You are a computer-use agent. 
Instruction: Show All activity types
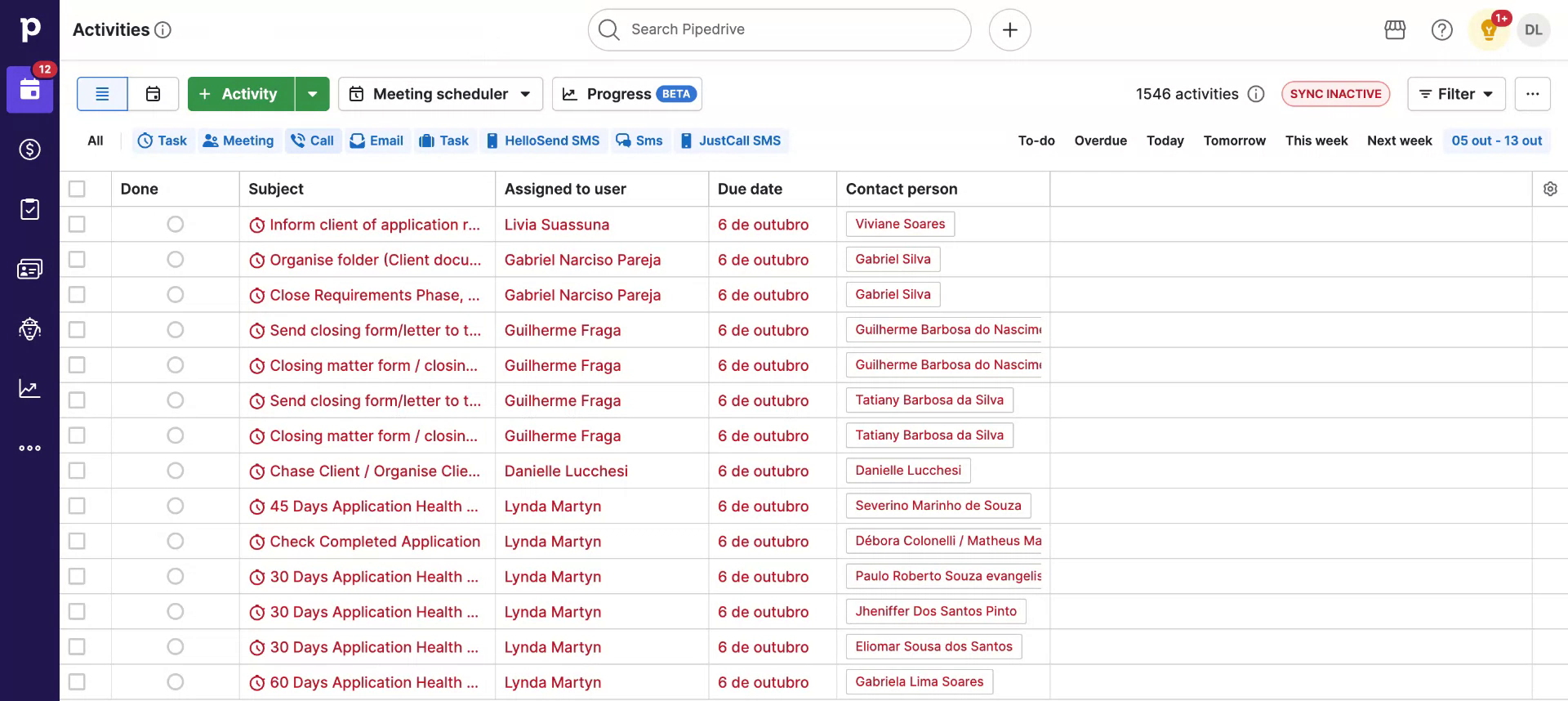[96, 141]
